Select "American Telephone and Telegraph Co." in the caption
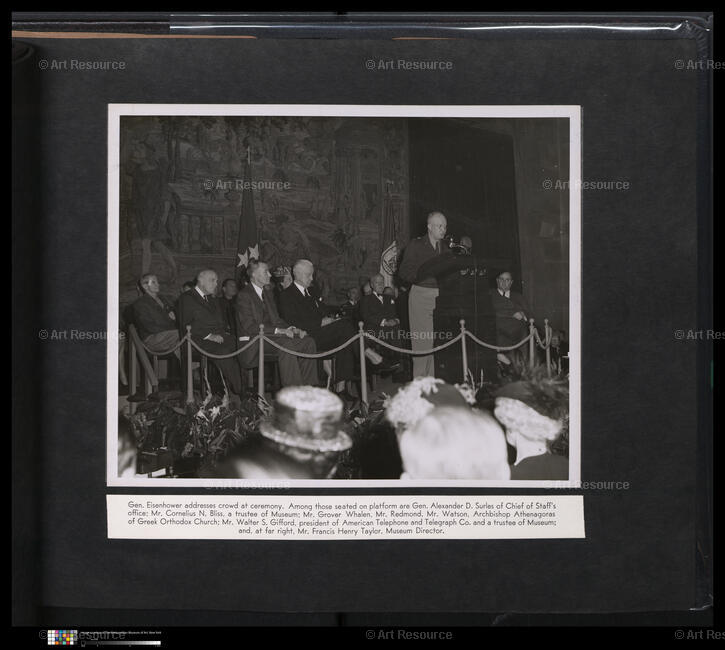 (x=406, y=522)
